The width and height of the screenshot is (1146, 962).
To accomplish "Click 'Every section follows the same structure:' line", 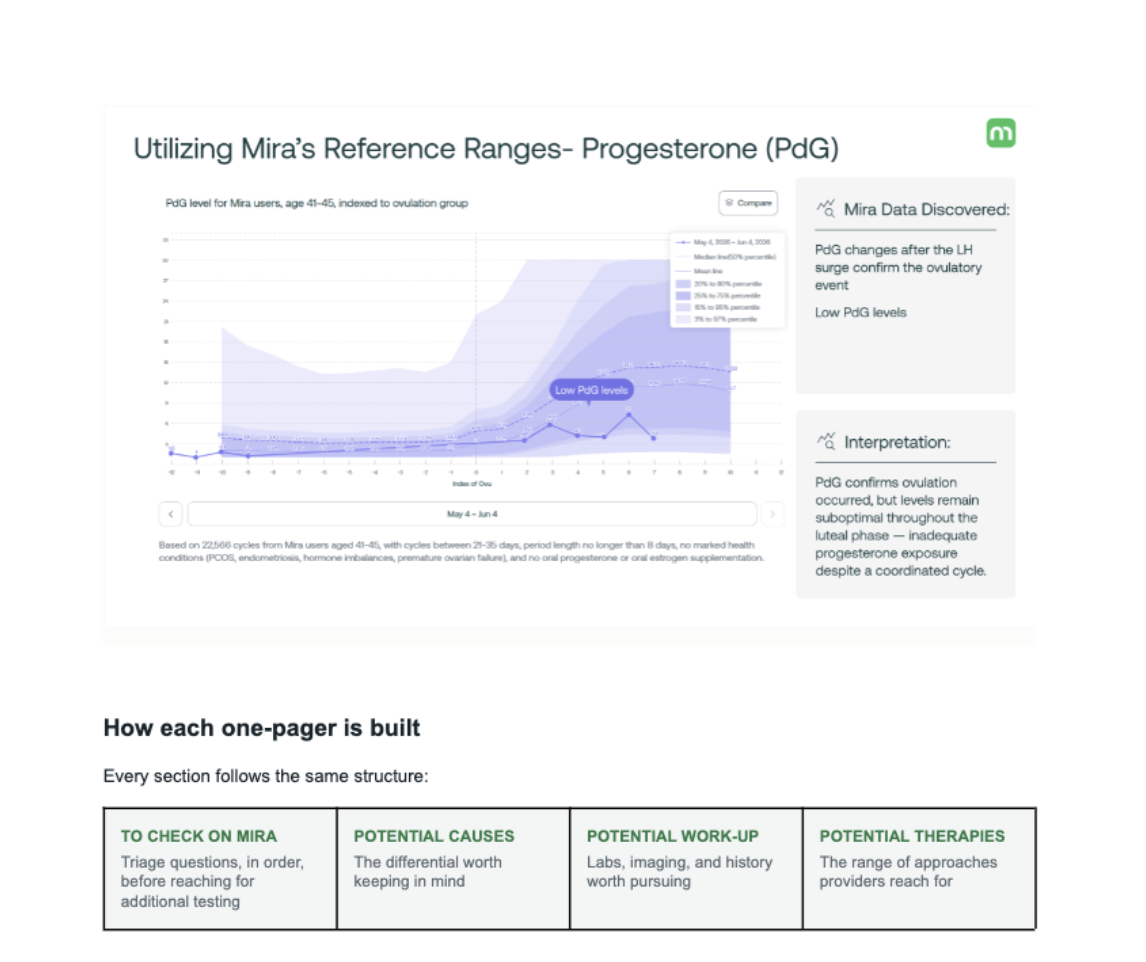I will [x=266, y=776].
